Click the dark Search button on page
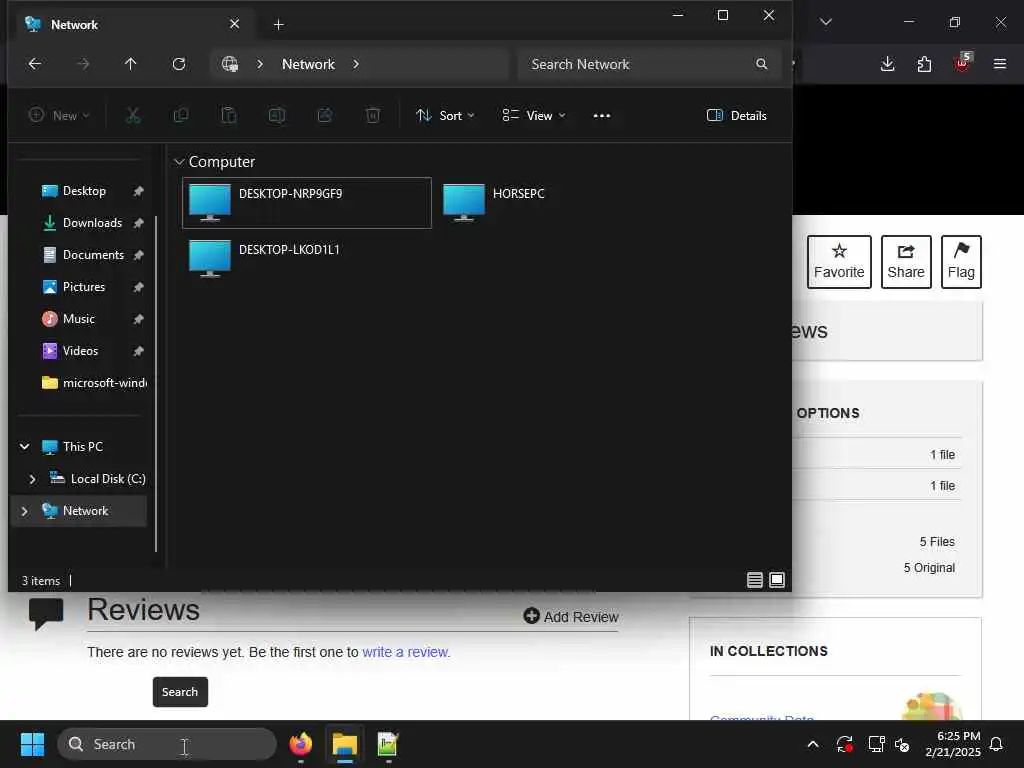 (180, 692)
